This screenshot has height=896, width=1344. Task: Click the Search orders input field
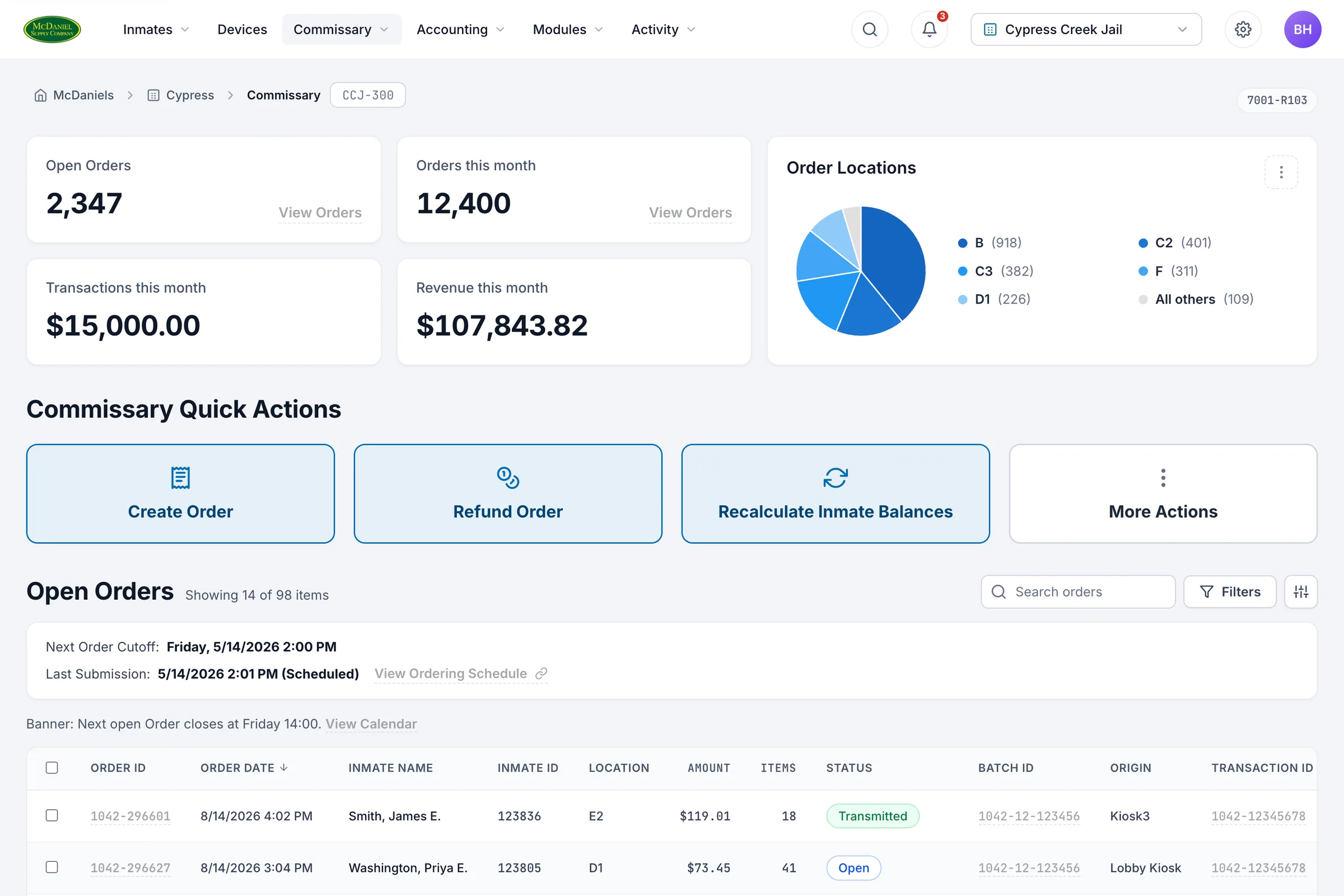tap(1079, 591)
